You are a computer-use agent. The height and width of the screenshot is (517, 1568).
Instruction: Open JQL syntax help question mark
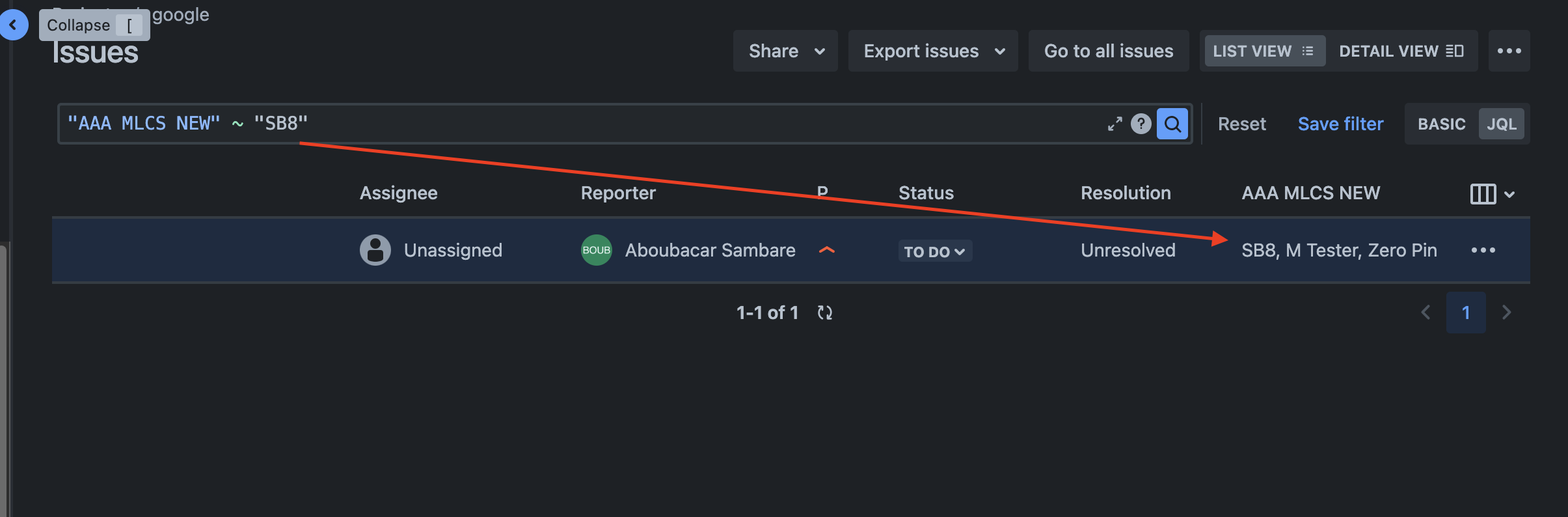tap(1141, 124)
